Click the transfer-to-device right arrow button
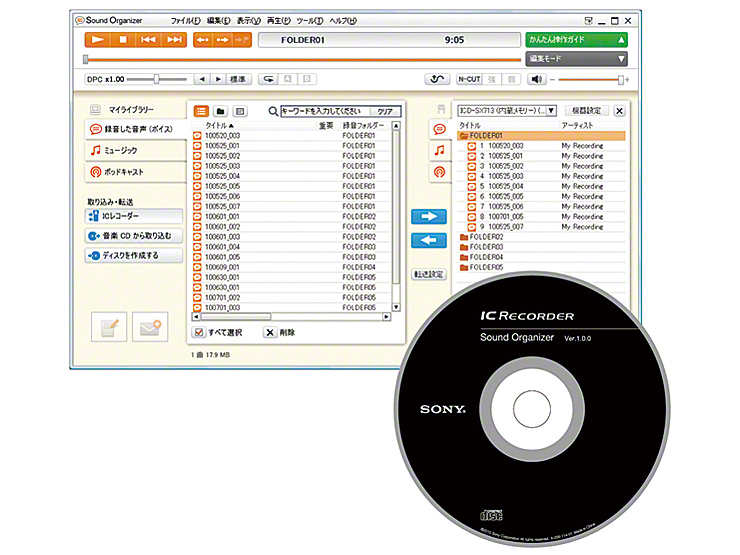Image resolution: width=740 pixels, height=555 pixels. click(429, 215)
